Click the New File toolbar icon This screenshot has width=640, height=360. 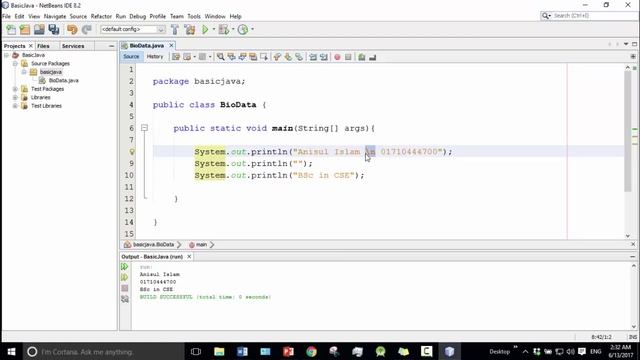(11, 29)
